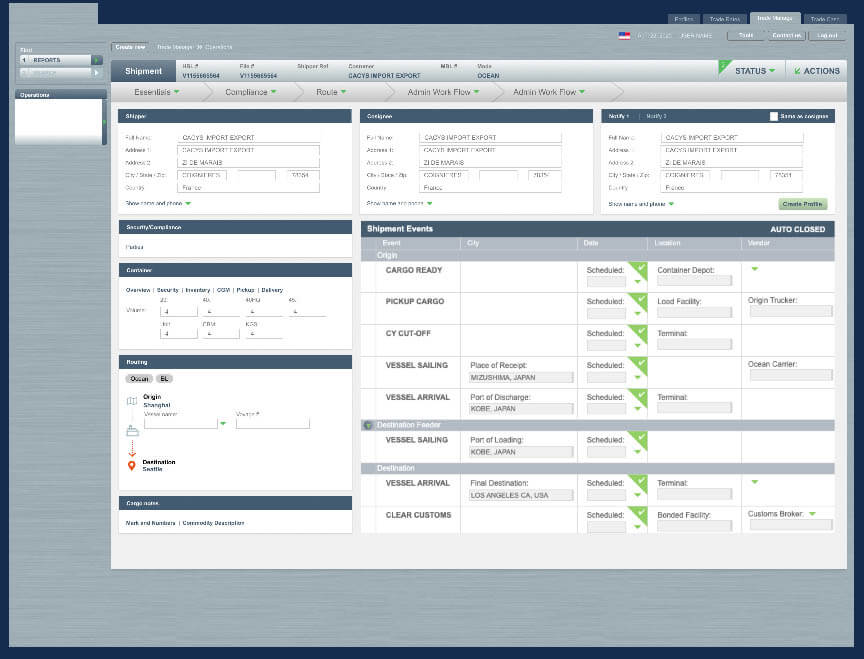Viewport: 864px width, 659px height.
Task: Click the country flag icon in header
Action: [624, 35]
